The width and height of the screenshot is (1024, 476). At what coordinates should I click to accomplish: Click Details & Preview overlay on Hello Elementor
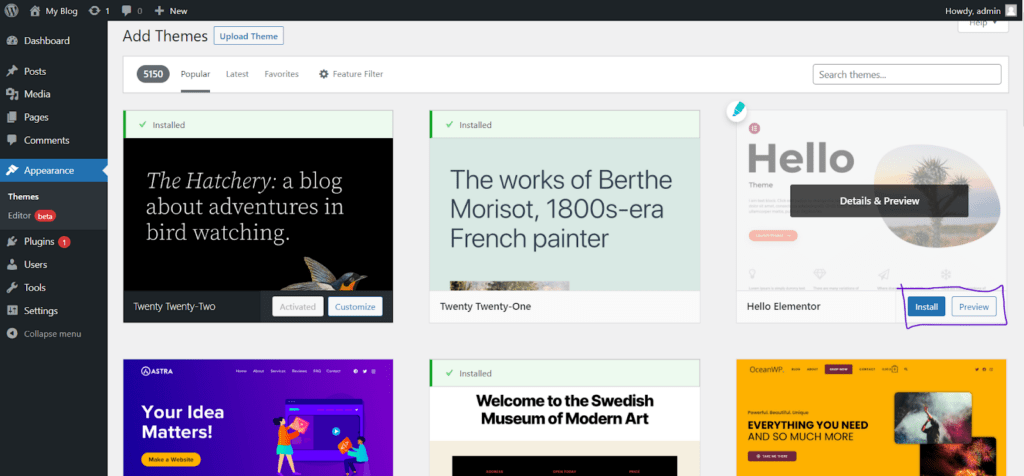[879, 201]
